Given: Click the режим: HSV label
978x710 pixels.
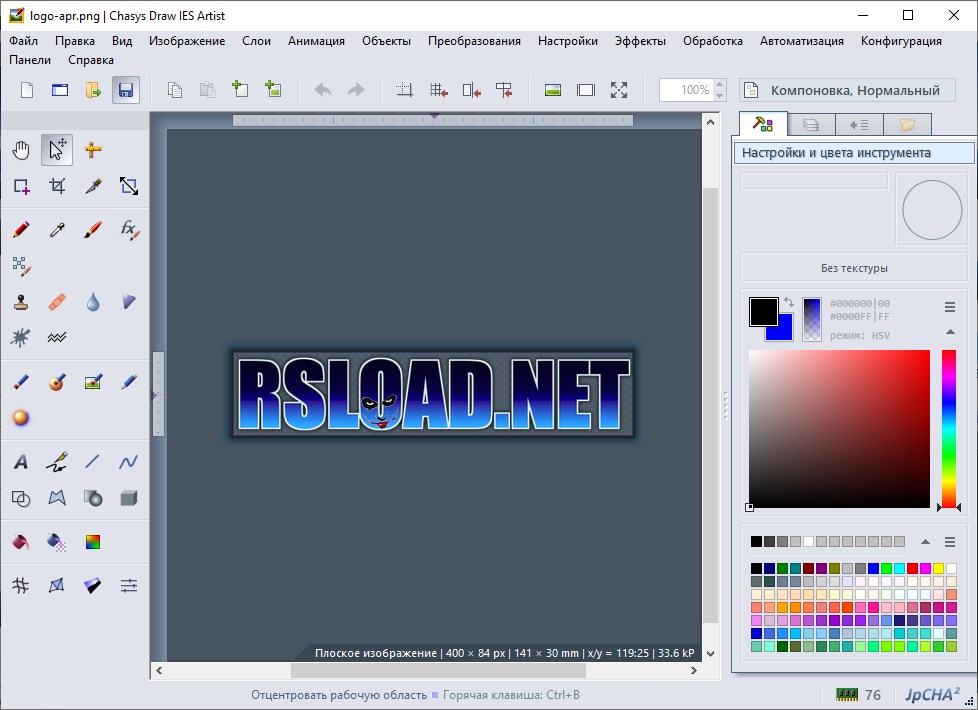Looking at the screenshot, I should click(x=859, y=335).
